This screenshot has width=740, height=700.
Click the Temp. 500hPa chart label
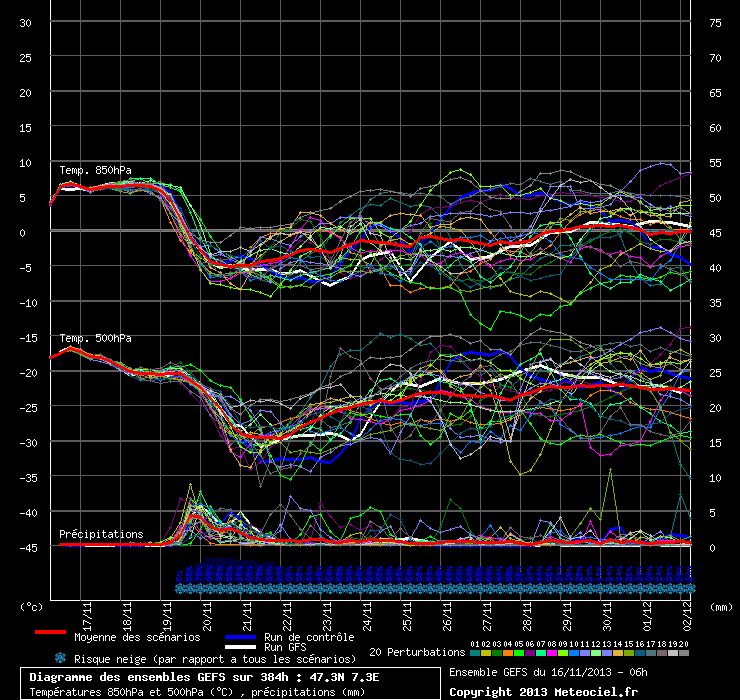point(95,339)
